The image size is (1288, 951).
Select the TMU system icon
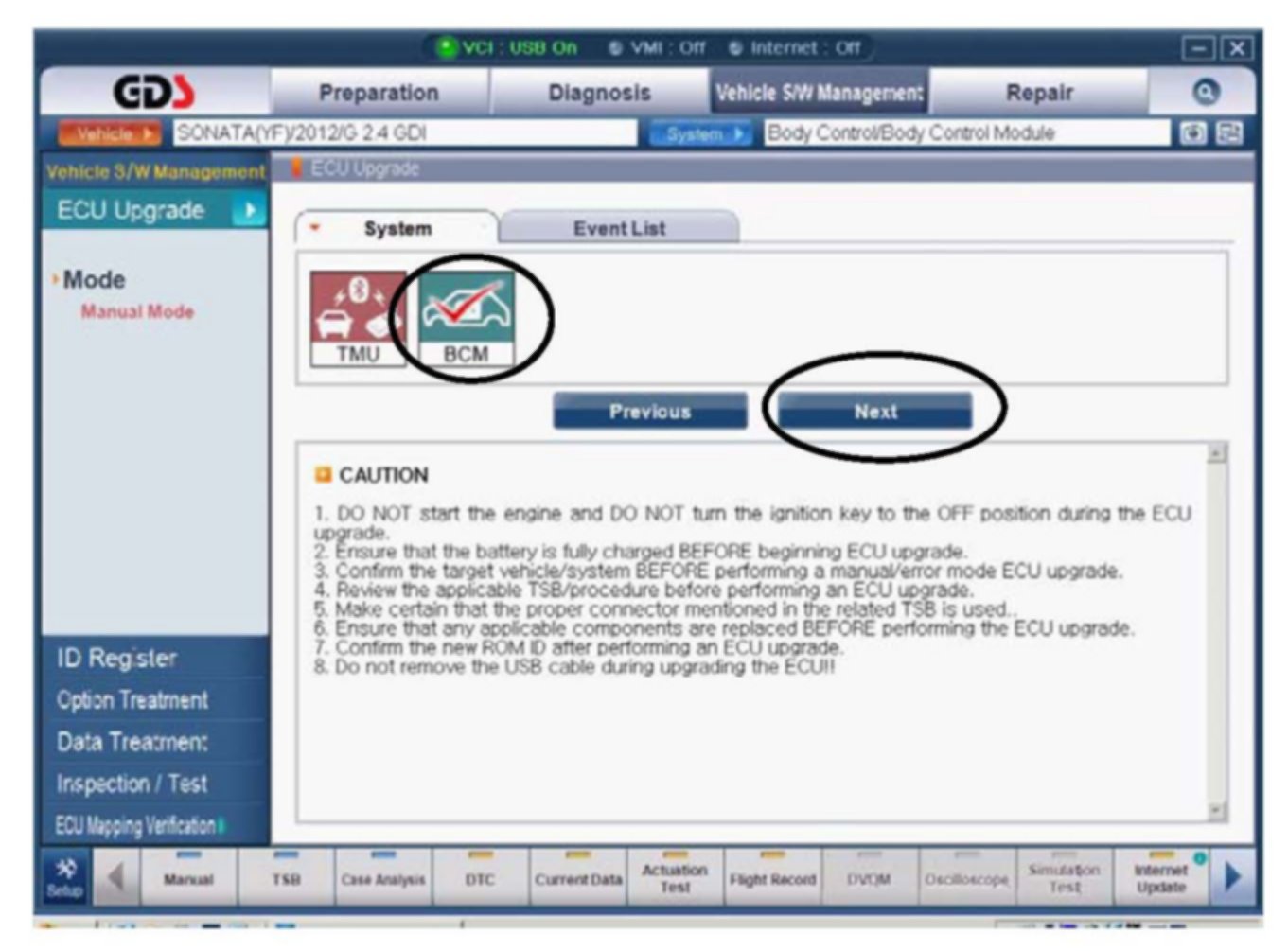pos(357,318)
